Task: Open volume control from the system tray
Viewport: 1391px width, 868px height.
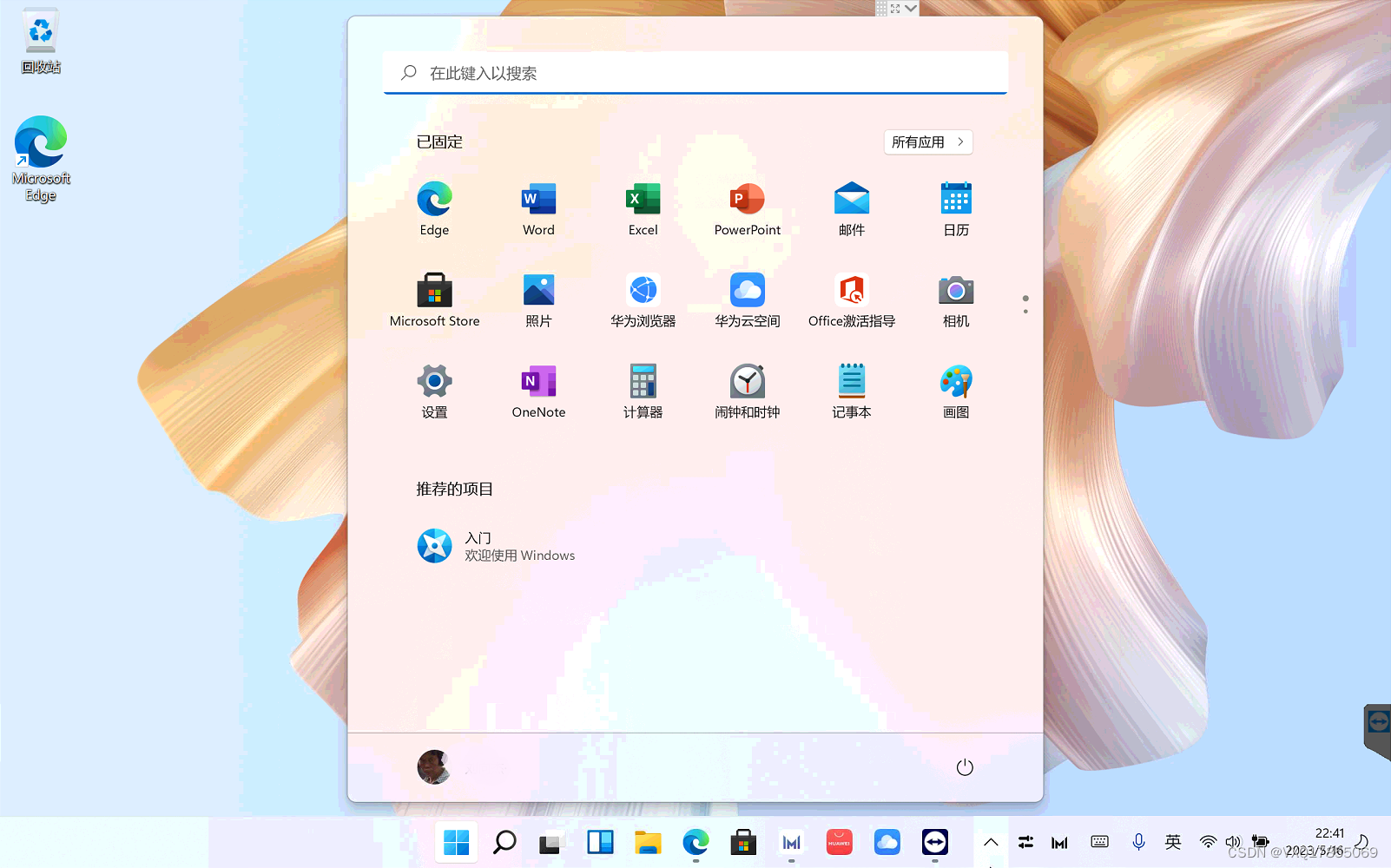Action: [x=1233, y=841]
